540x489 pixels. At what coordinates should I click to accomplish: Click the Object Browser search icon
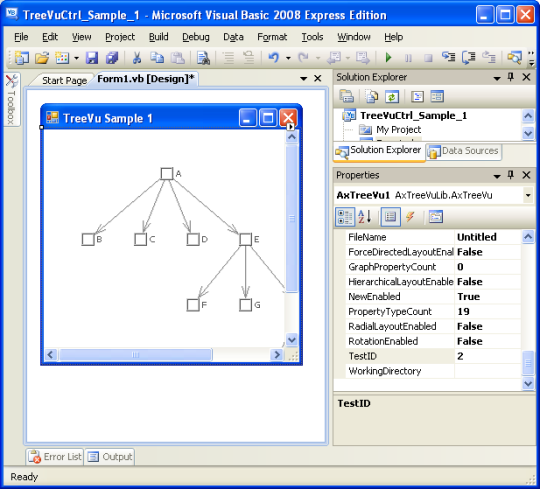(515, 58)
